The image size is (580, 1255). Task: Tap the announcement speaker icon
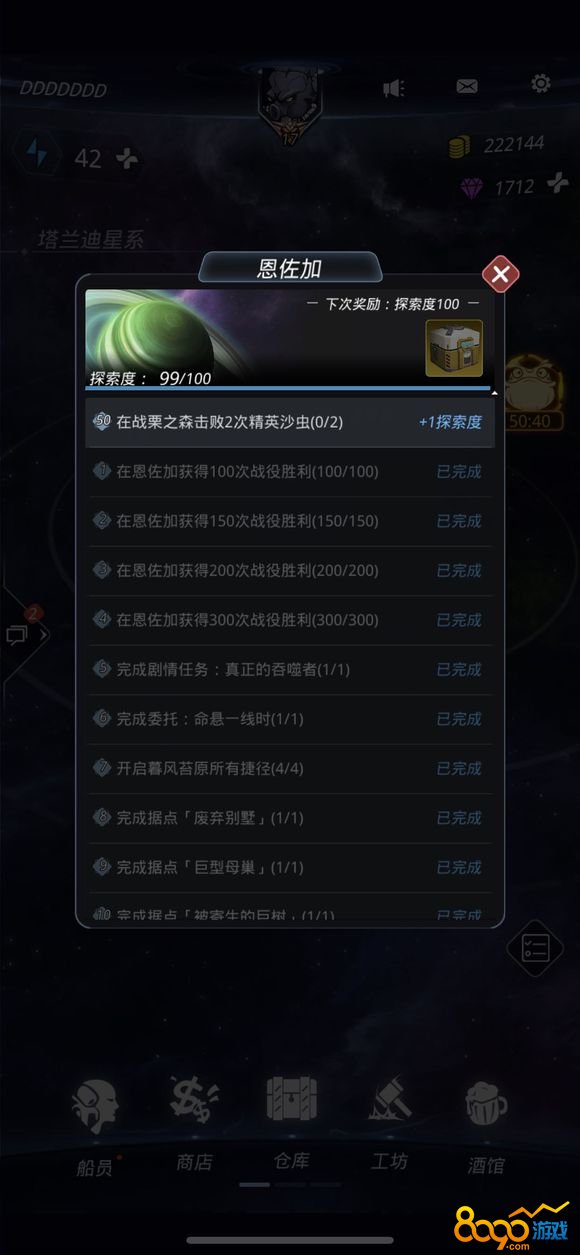click(x=394, y=88)
